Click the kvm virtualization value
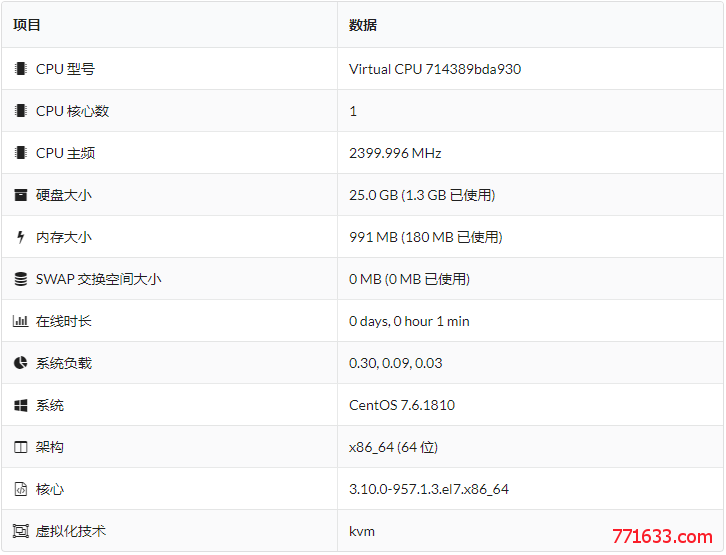This screenshot has height=555, width=726. [x=362, y=531]
